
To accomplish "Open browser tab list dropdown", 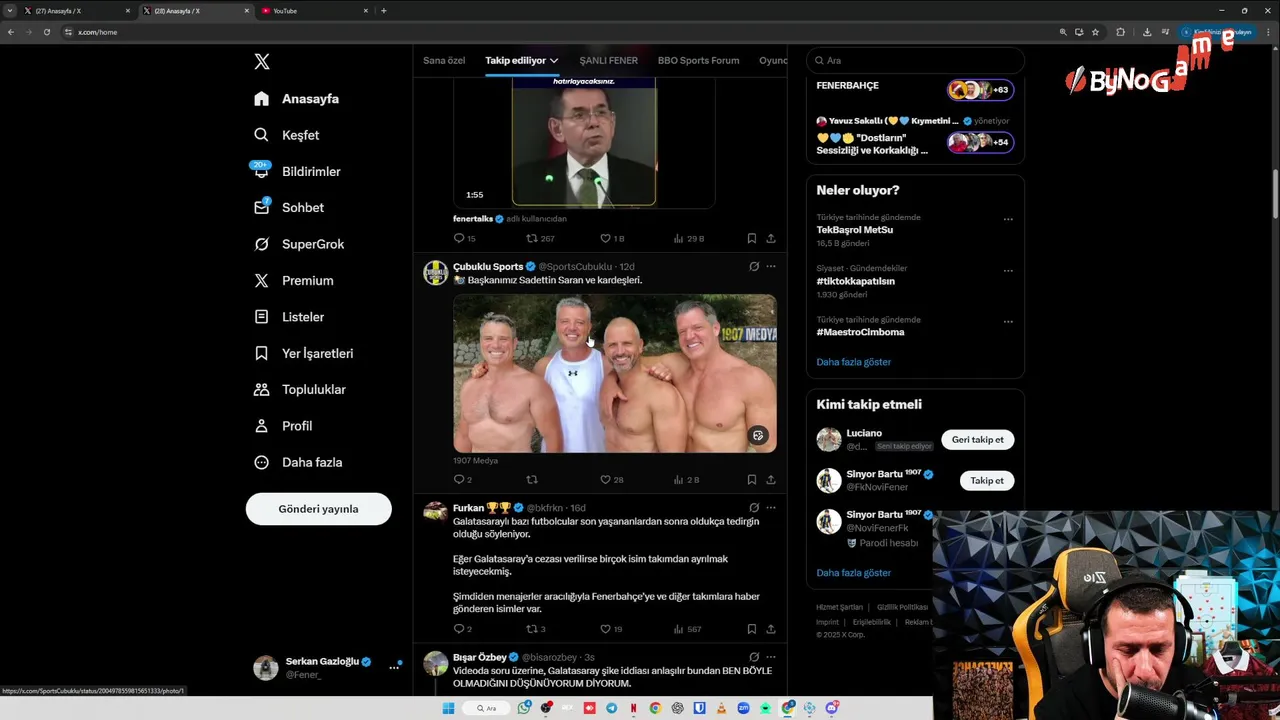I will point(10,11).
